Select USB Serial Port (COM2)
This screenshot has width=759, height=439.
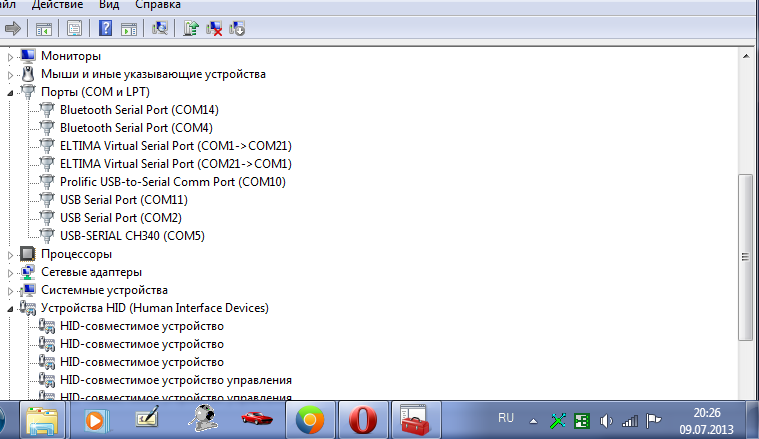point(121,218)
